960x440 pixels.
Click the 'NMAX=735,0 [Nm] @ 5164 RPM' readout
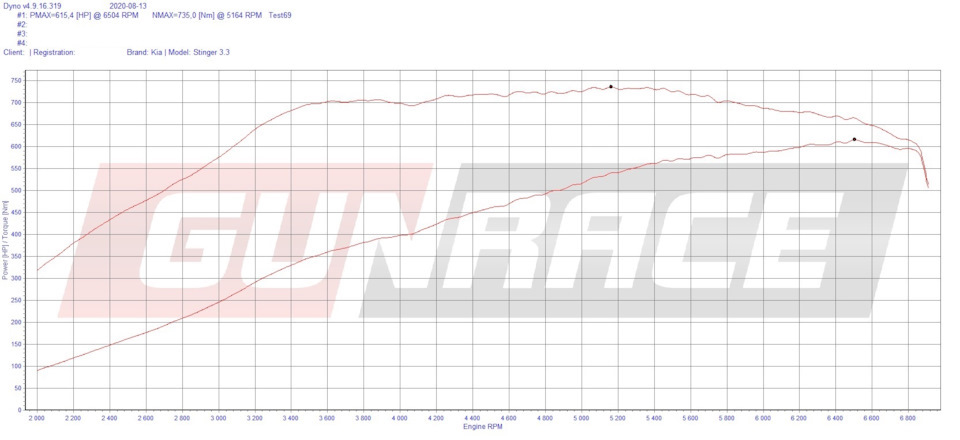click(208, 15)
